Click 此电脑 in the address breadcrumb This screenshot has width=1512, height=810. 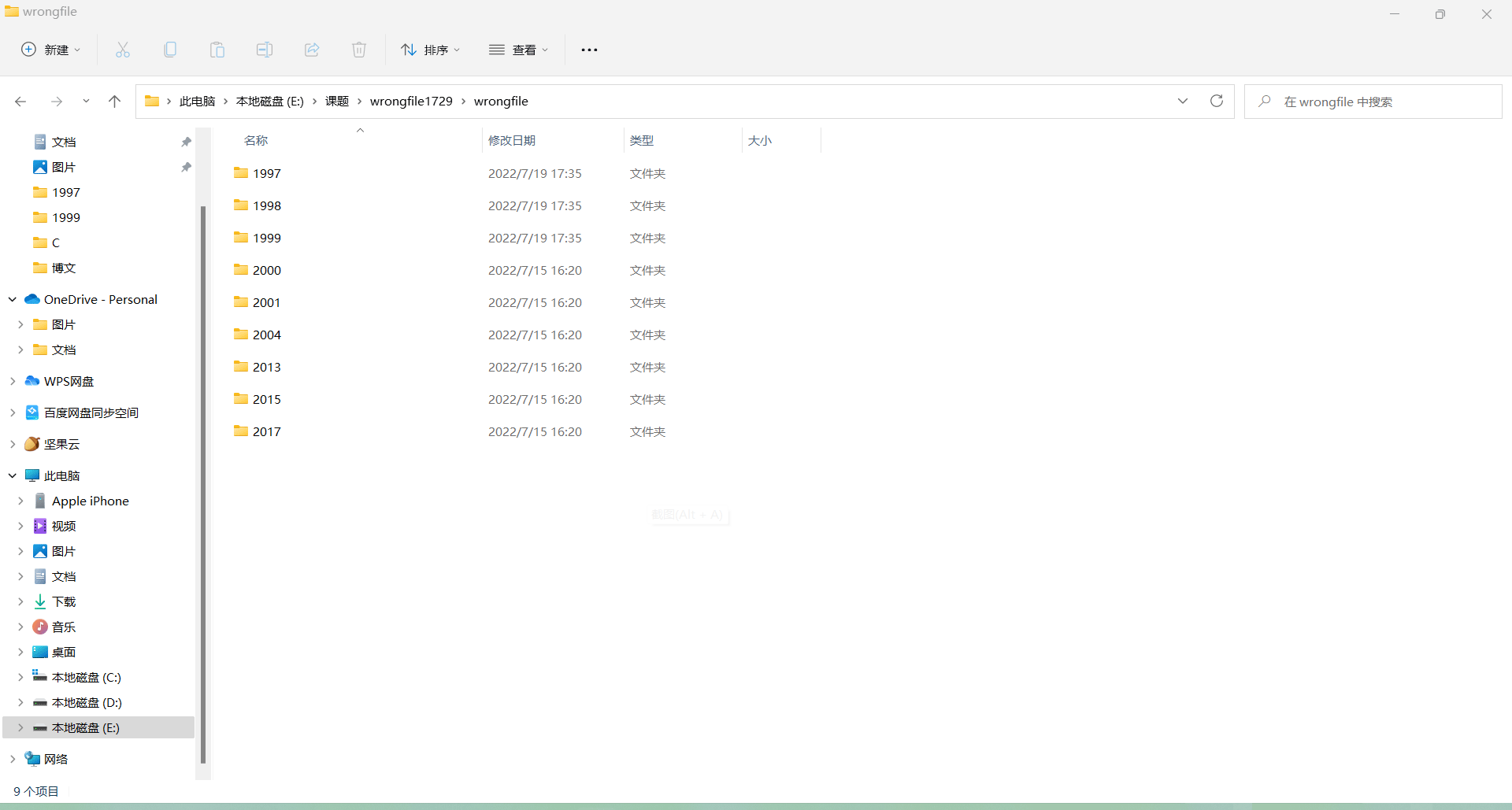click(x=197, y=102)
